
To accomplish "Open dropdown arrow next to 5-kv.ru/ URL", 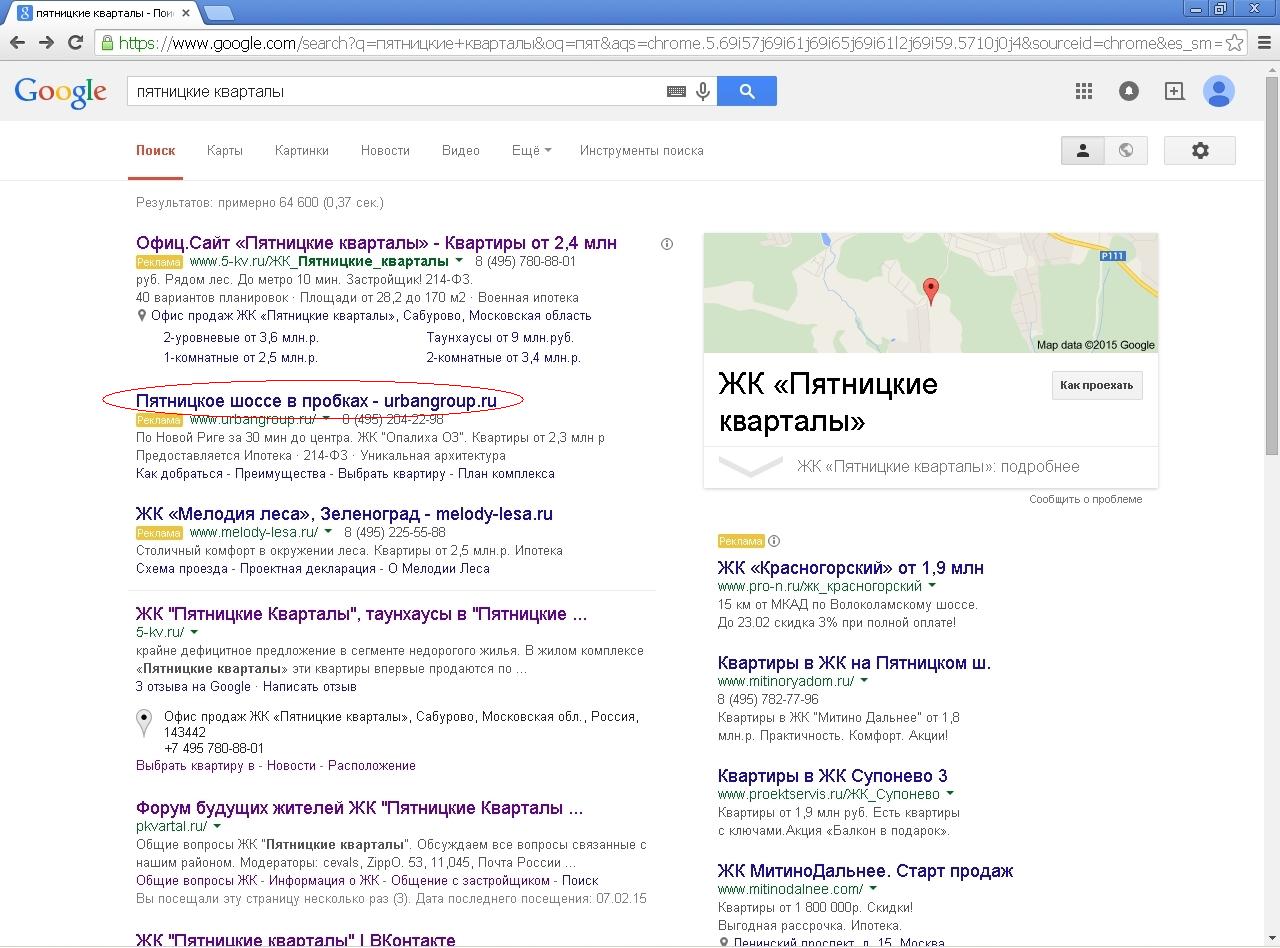I will coord(194,632).
